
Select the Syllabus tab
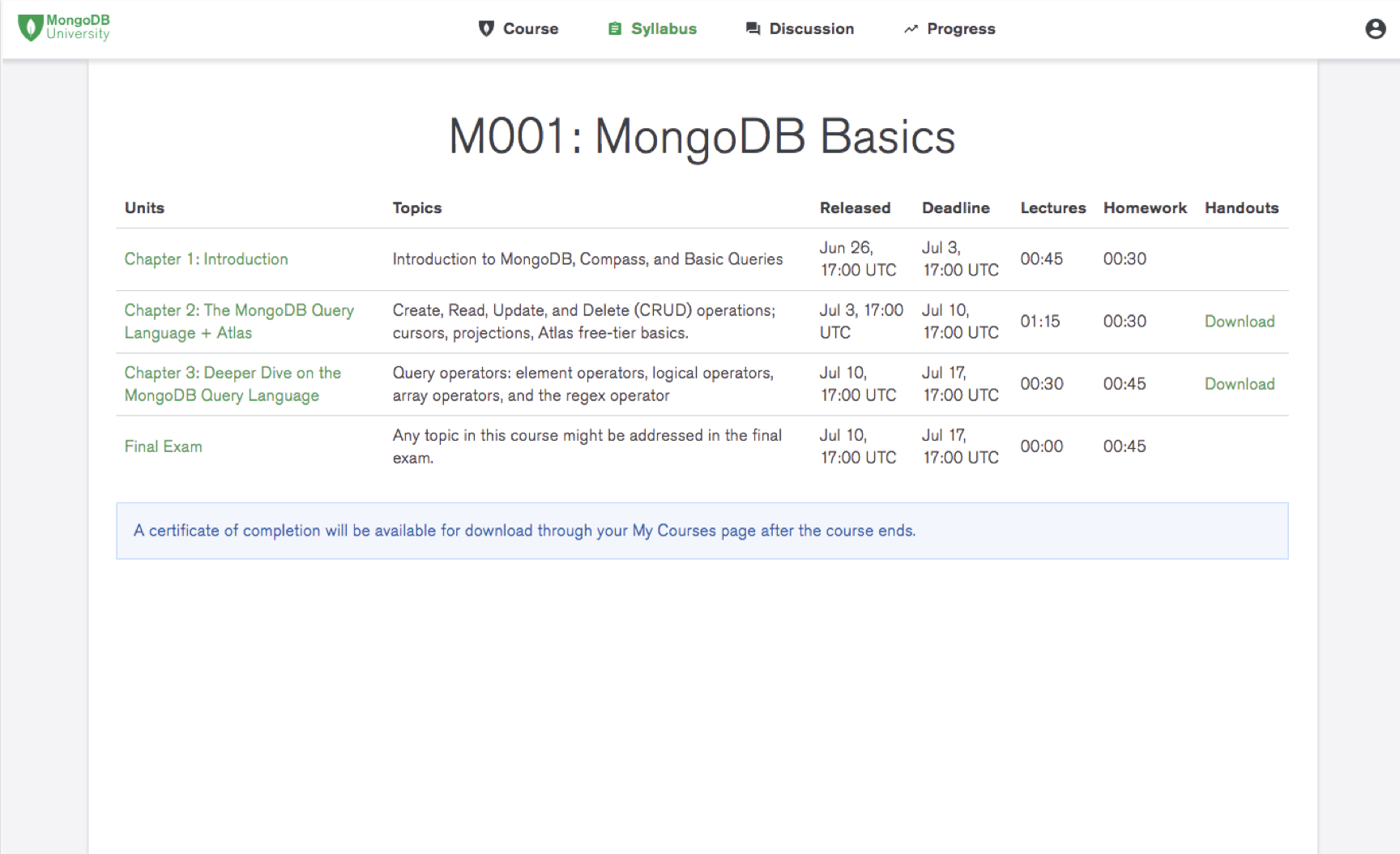[x=652, y=29]
